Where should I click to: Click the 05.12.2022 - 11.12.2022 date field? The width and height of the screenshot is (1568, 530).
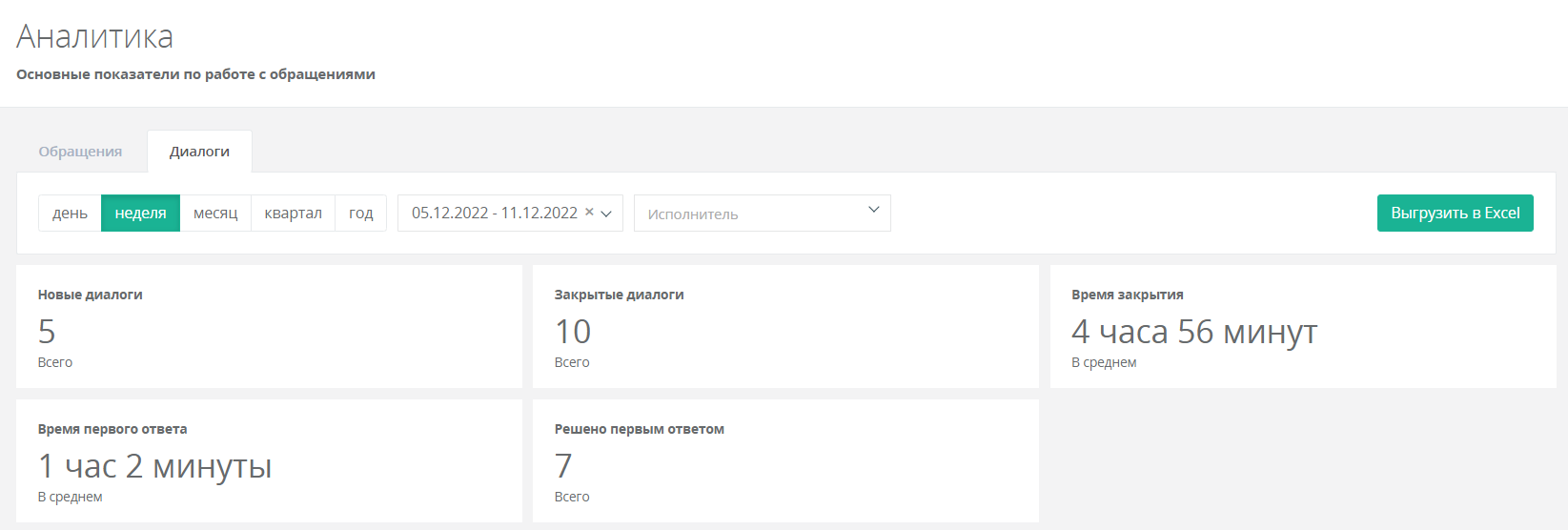pos(510,214)
